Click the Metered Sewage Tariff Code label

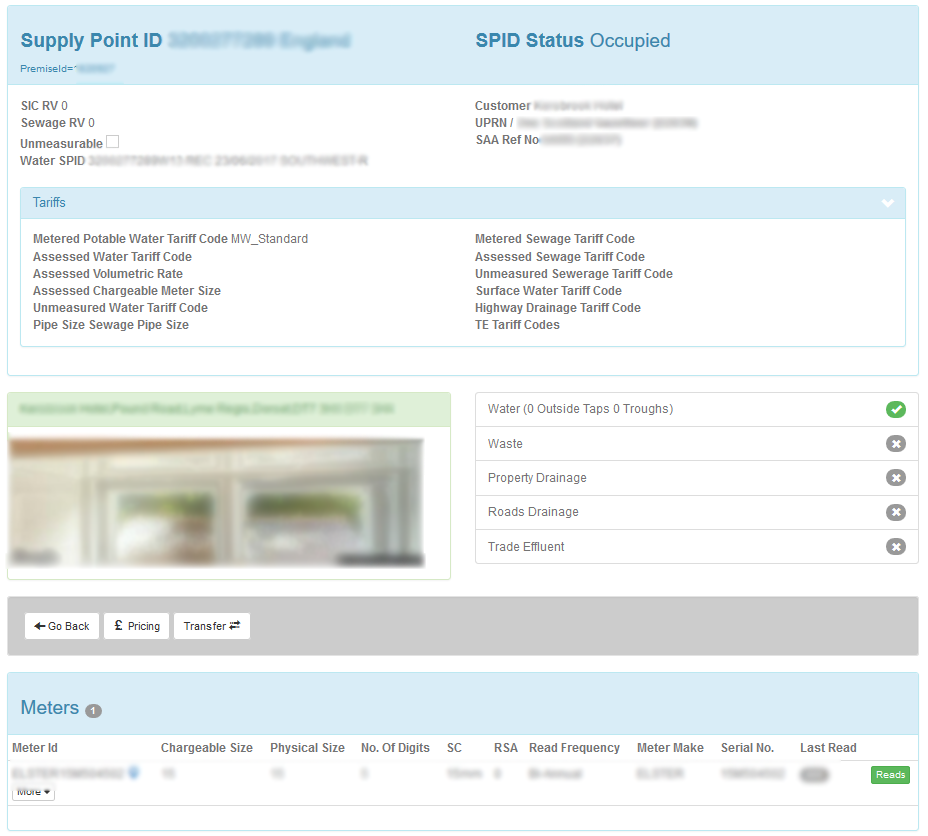click(555, 239)
